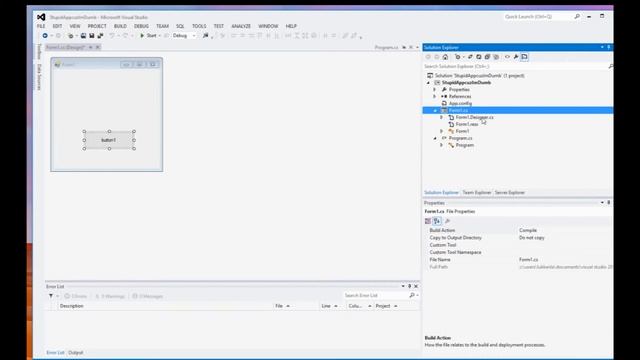Expand the References tree node

click(x=435, y=97)
